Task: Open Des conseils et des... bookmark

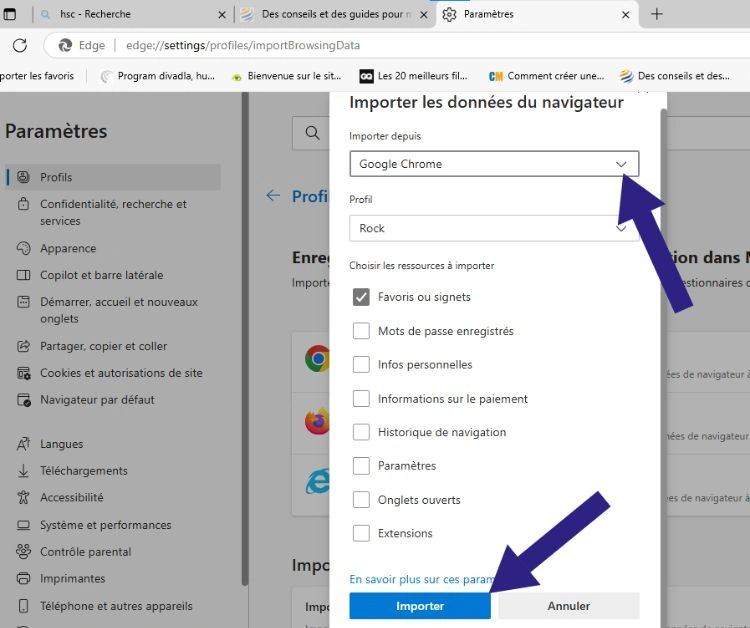Action: (674, 76)
